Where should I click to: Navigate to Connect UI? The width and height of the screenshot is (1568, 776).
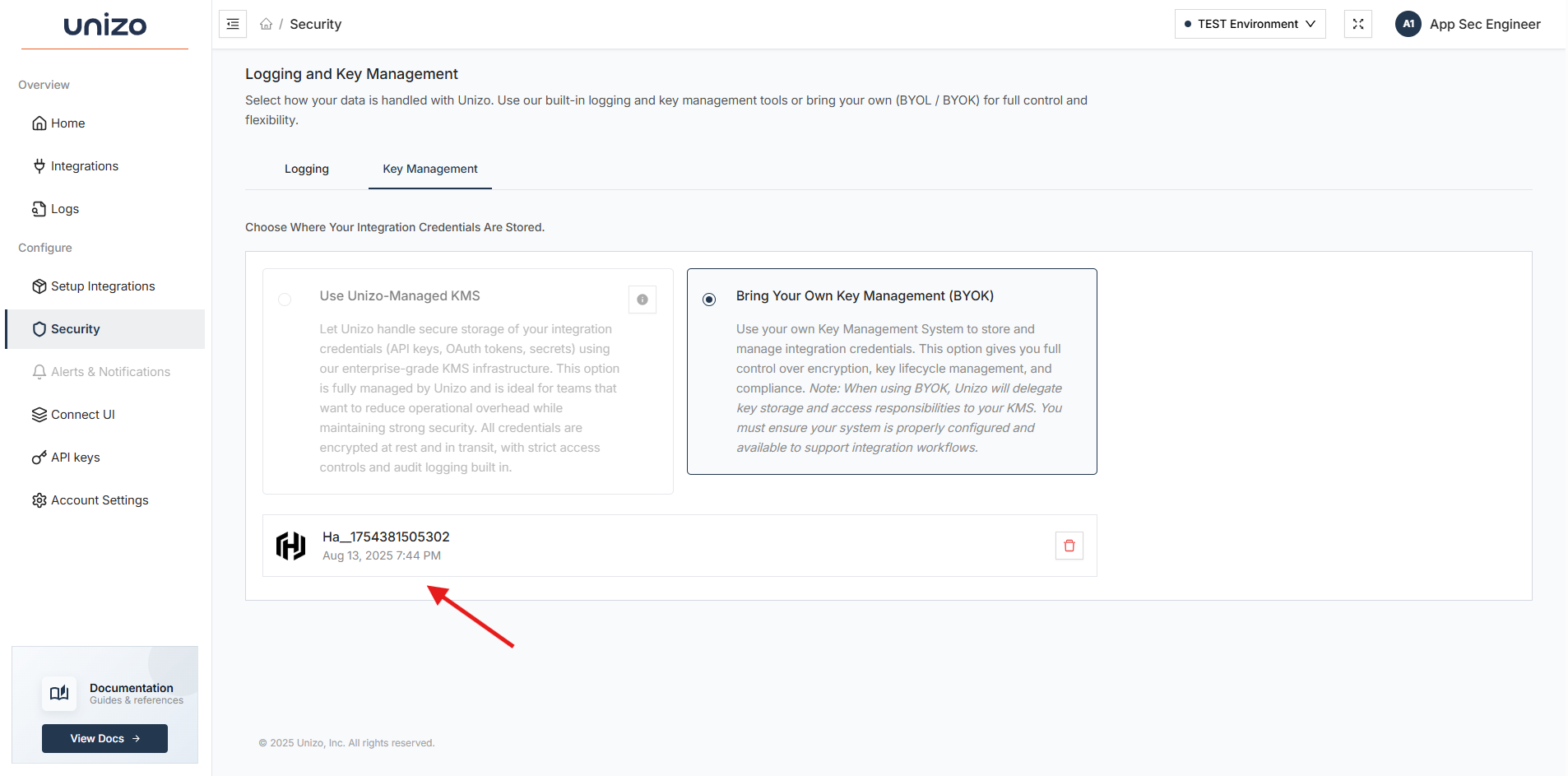[x=82, y=415]
